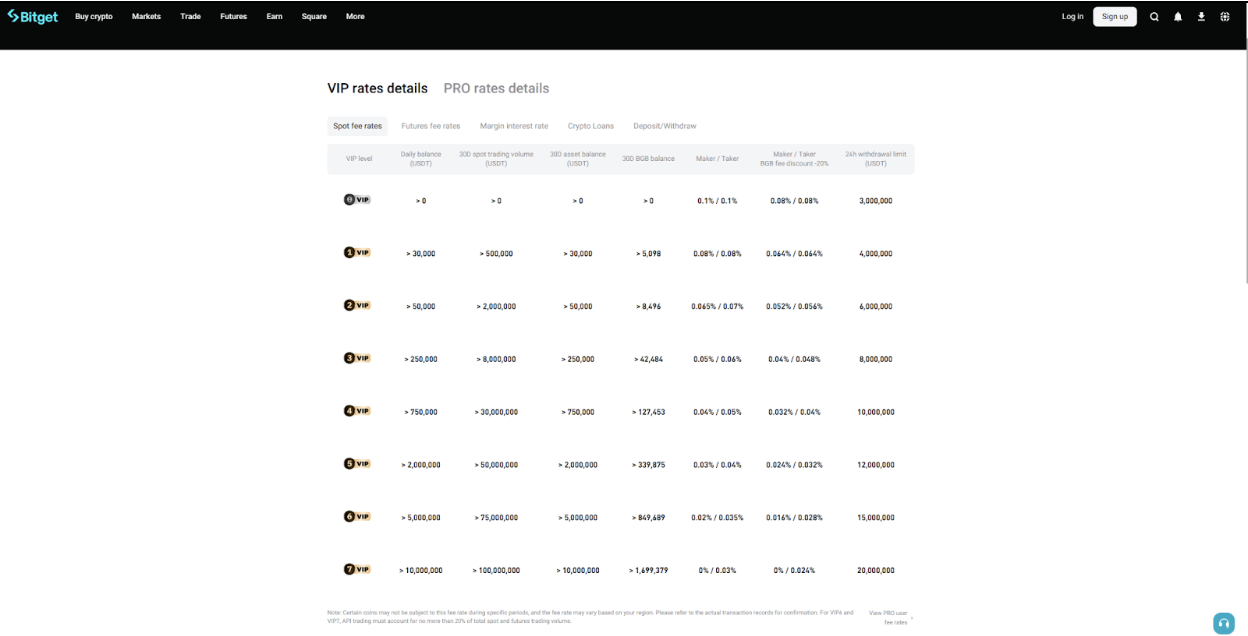The width and height of the screenshot is (1248, 636).
Task: Open the customer support headset icon
Action: 1224,623
